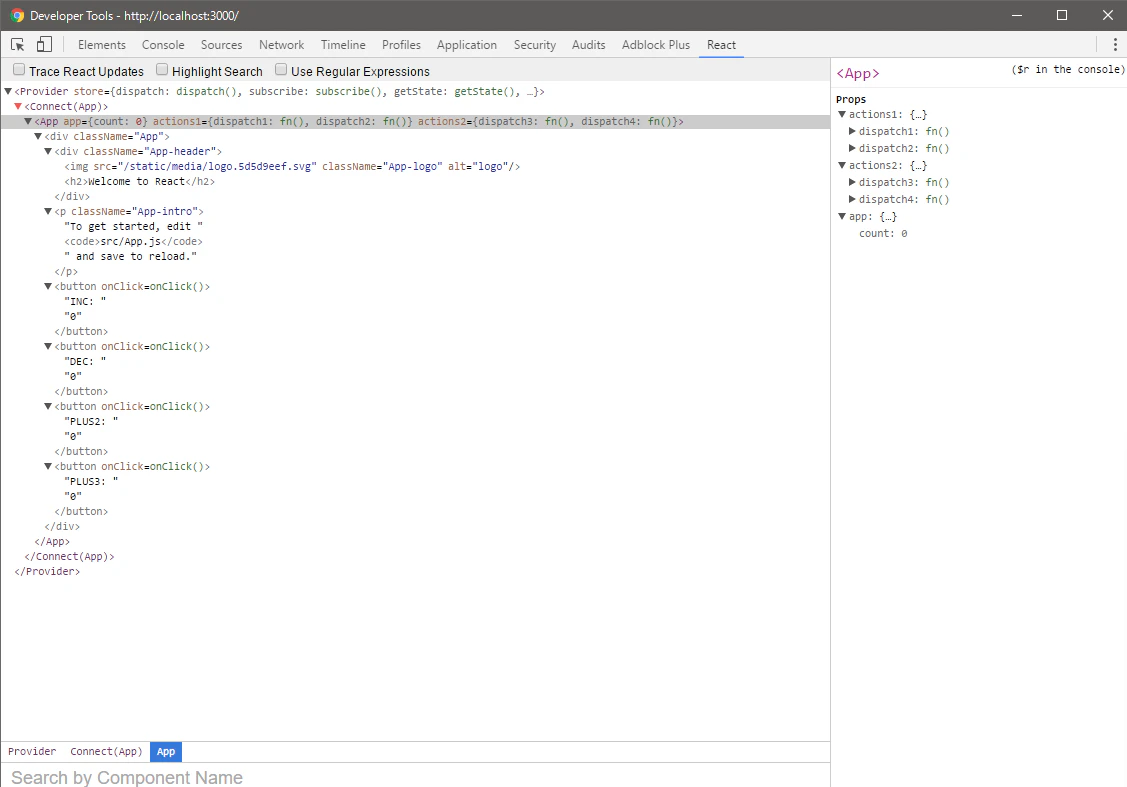Focus the Search by Component Name field
Image resolution: width=1127 pixels, height=787 pixels.
(415, 777)
